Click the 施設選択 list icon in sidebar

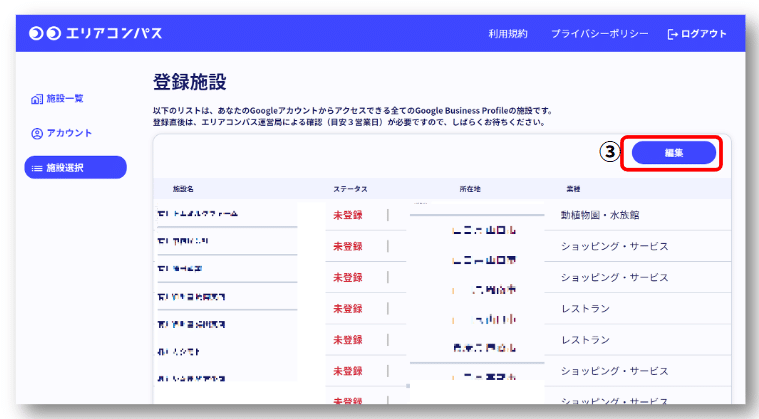(x=37, y=168)
